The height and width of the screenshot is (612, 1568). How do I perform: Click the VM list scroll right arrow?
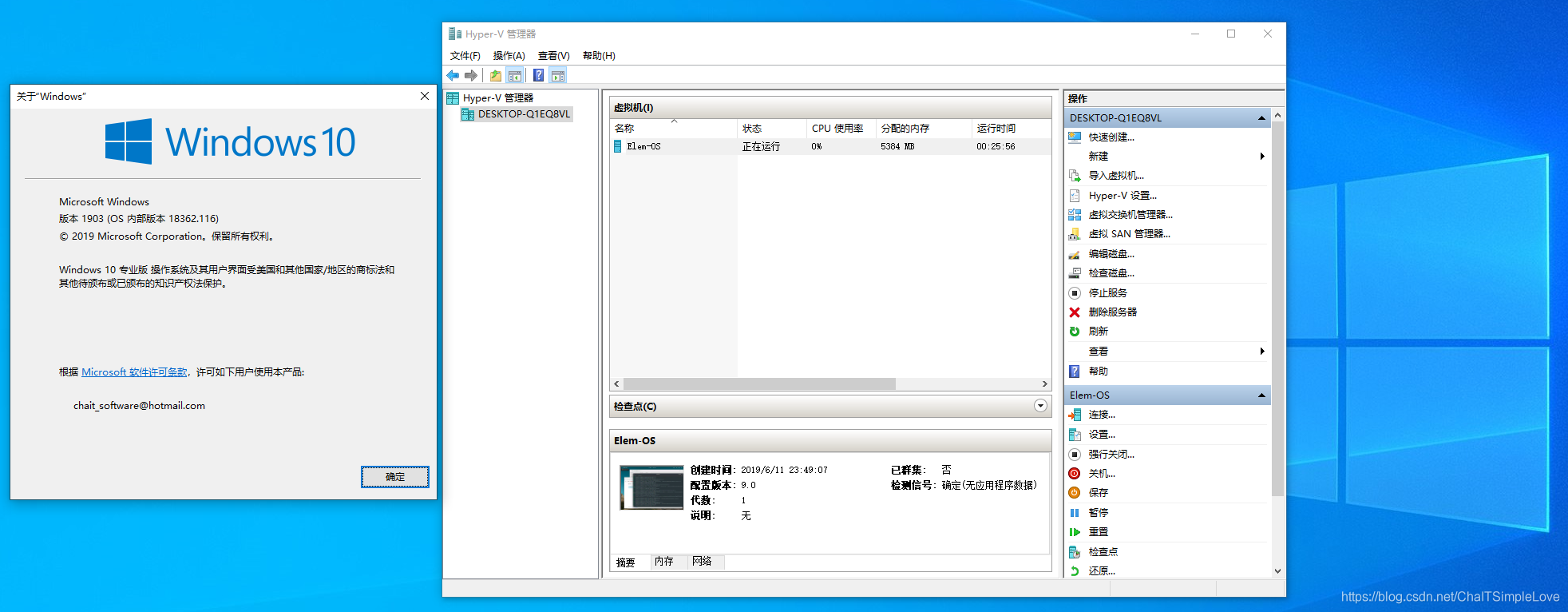[1044, 384]
